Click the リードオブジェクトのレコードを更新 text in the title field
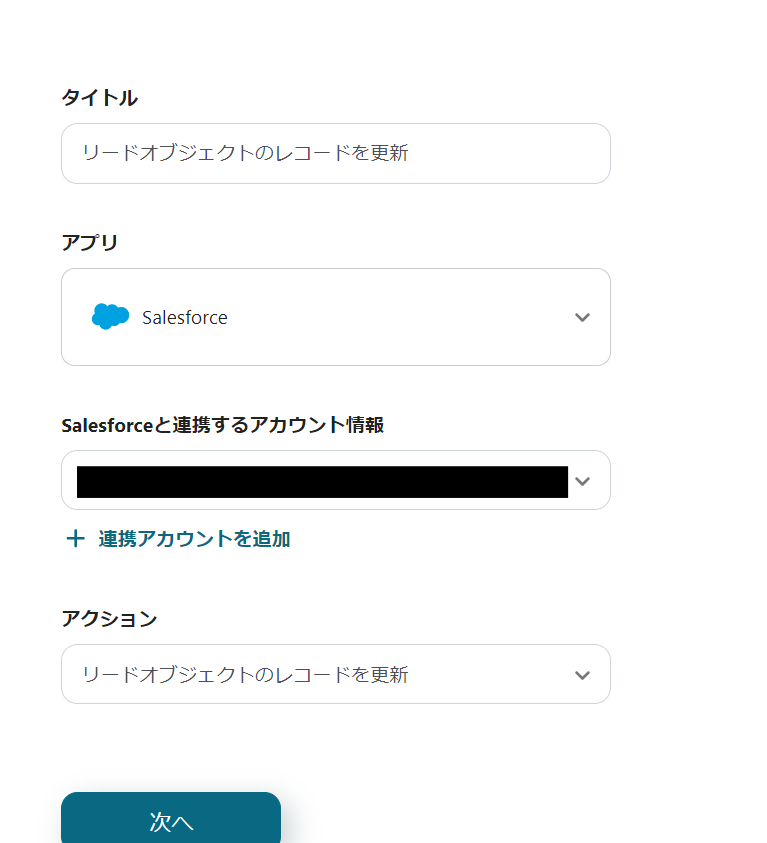 (245, 153)
